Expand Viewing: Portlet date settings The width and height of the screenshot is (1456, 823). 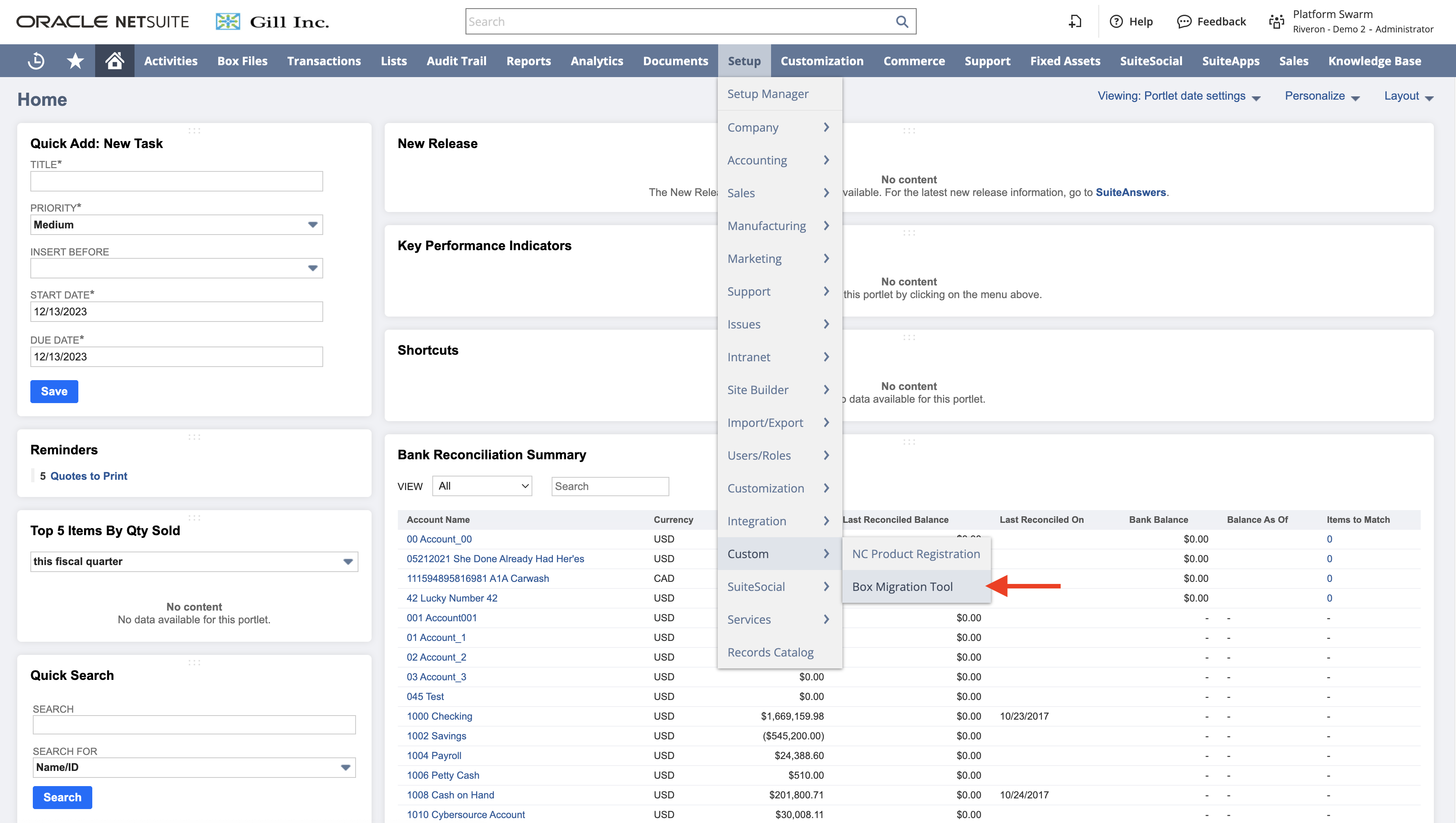(x=1178, y=96)
